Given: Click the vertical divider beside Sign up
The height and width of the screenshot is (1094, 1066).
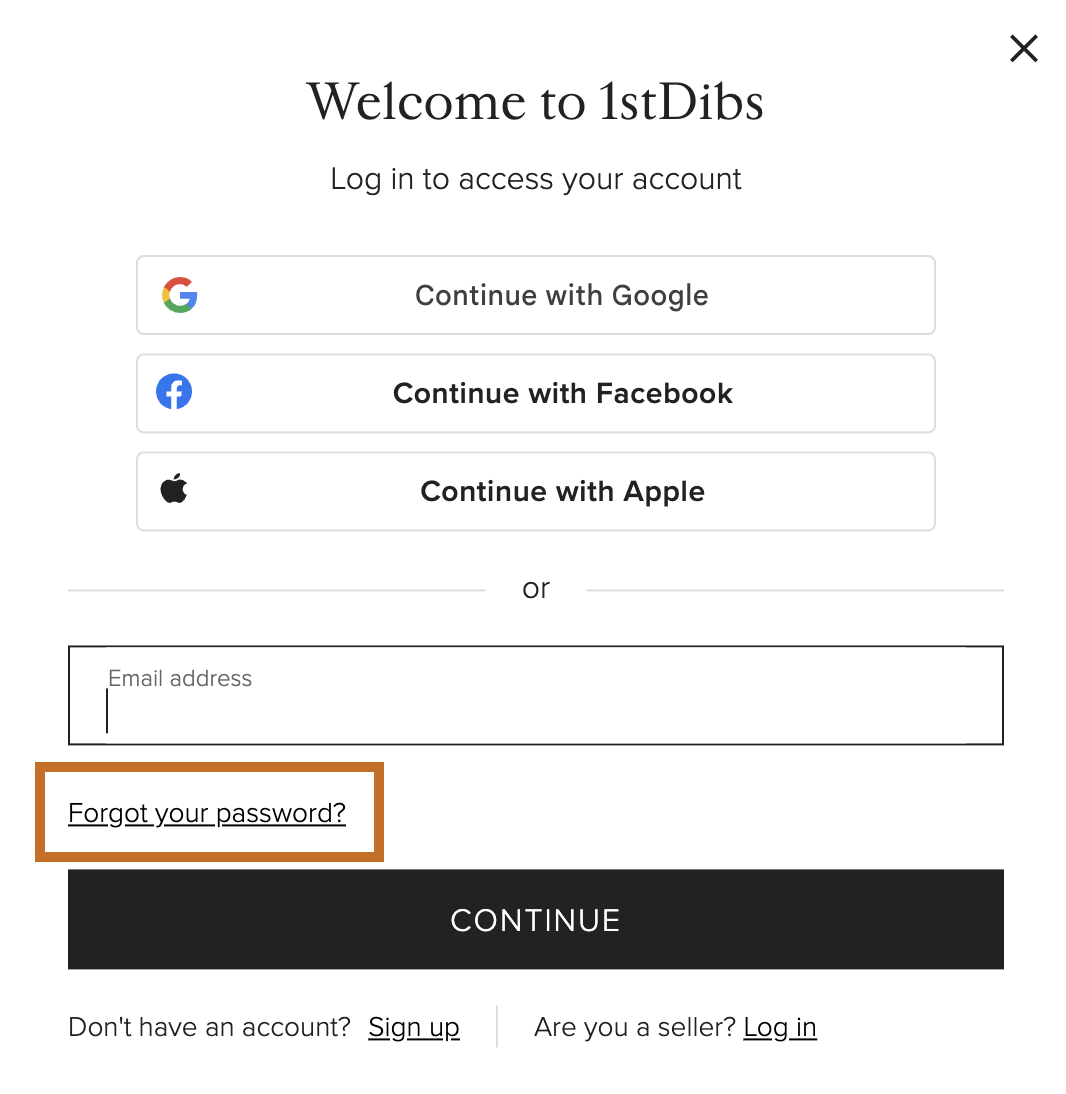Looking at the screenshot, I should tap(497, 1026).
